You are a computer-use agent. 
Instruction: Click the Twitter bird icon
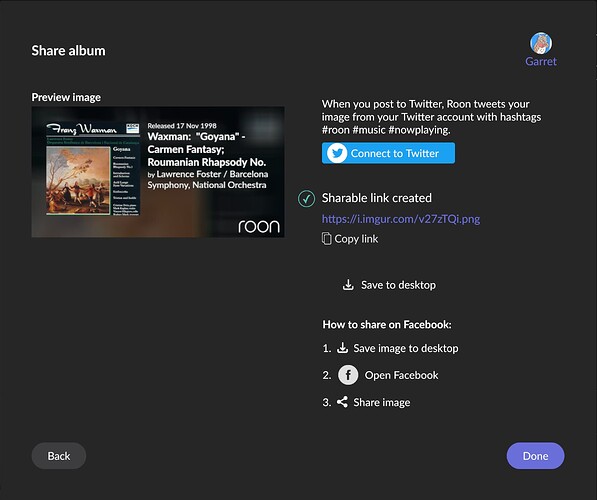[x=337, y=153]
